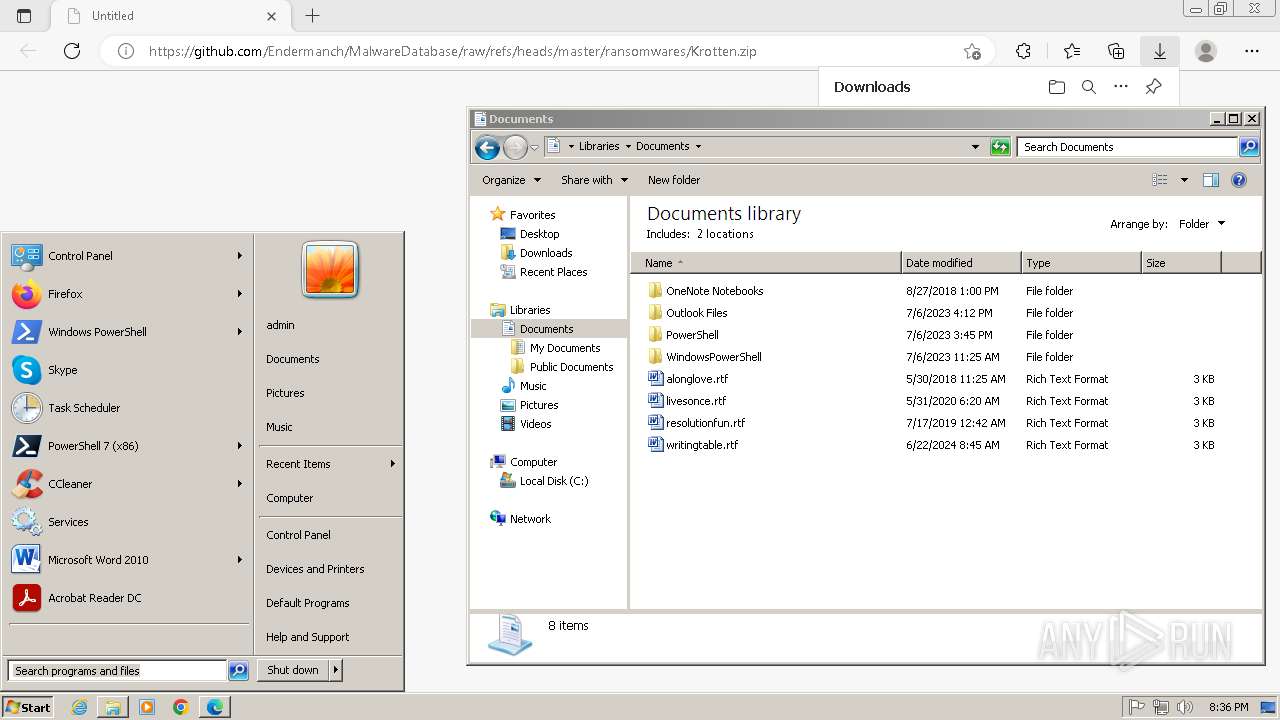Open the Edge extensions puzzle icon
The height and width of the screenshot is (720, 1280).
point(1023,51)
